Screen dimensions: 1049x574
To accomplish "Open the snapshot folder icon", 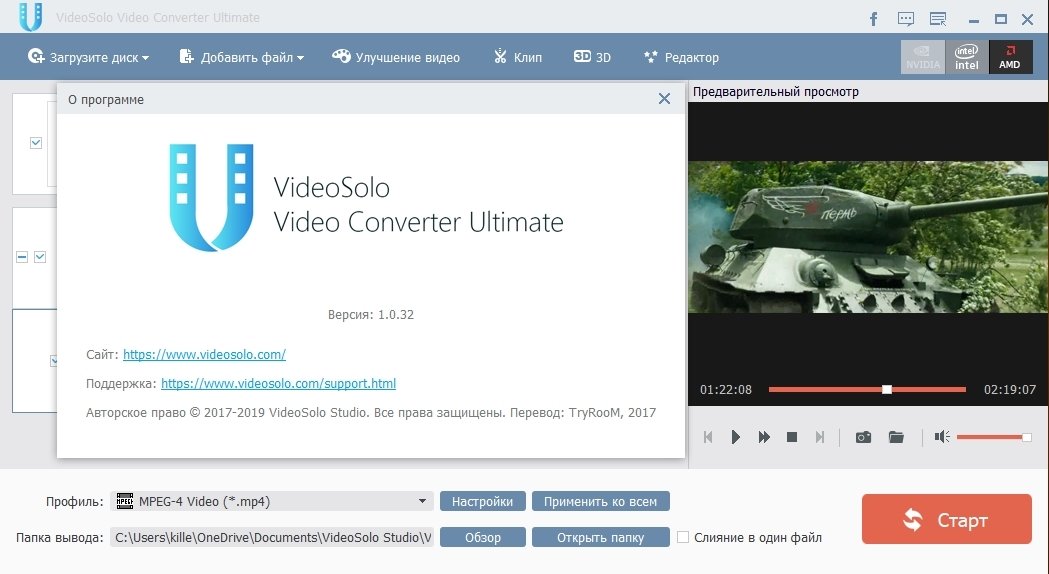I will pos(896,437).
